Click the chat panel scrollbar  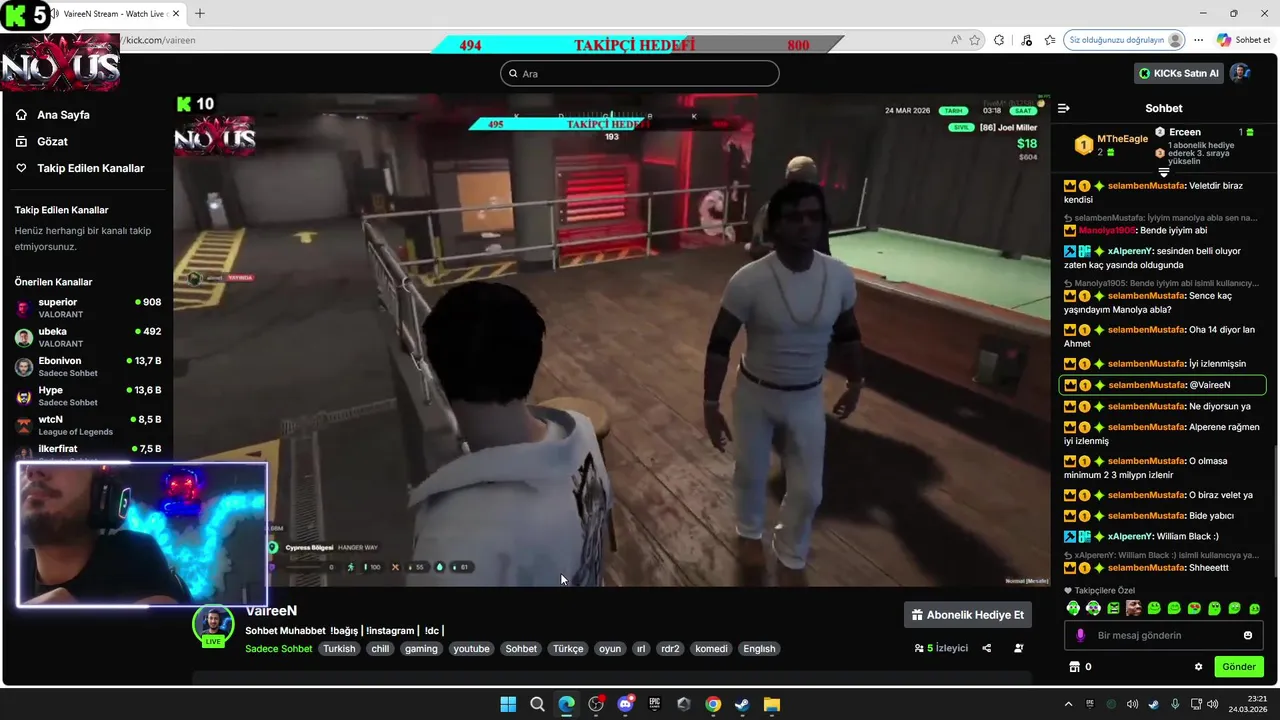1275,510
